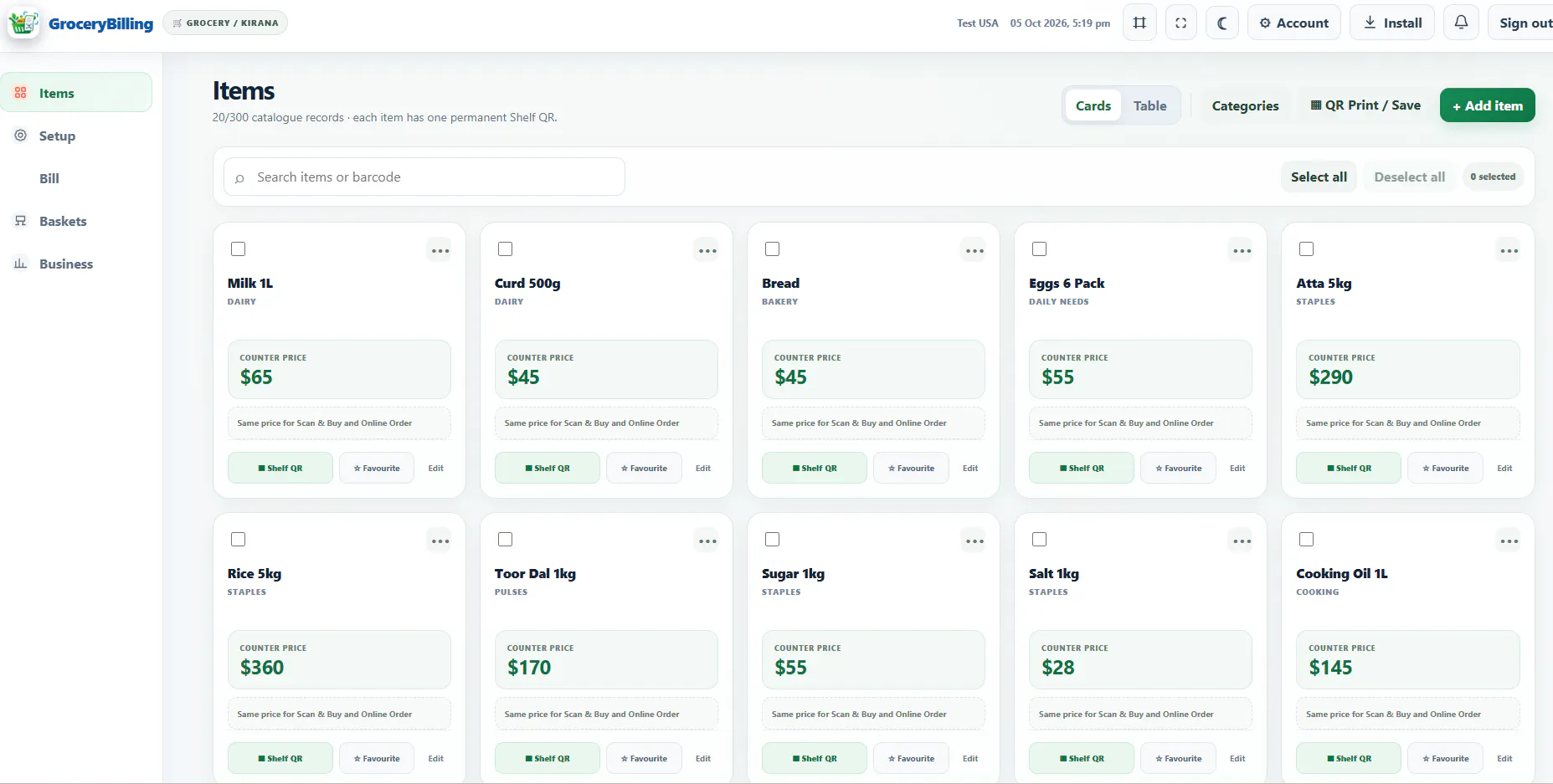Focus the Search items or barcode field

click(424, 177)
